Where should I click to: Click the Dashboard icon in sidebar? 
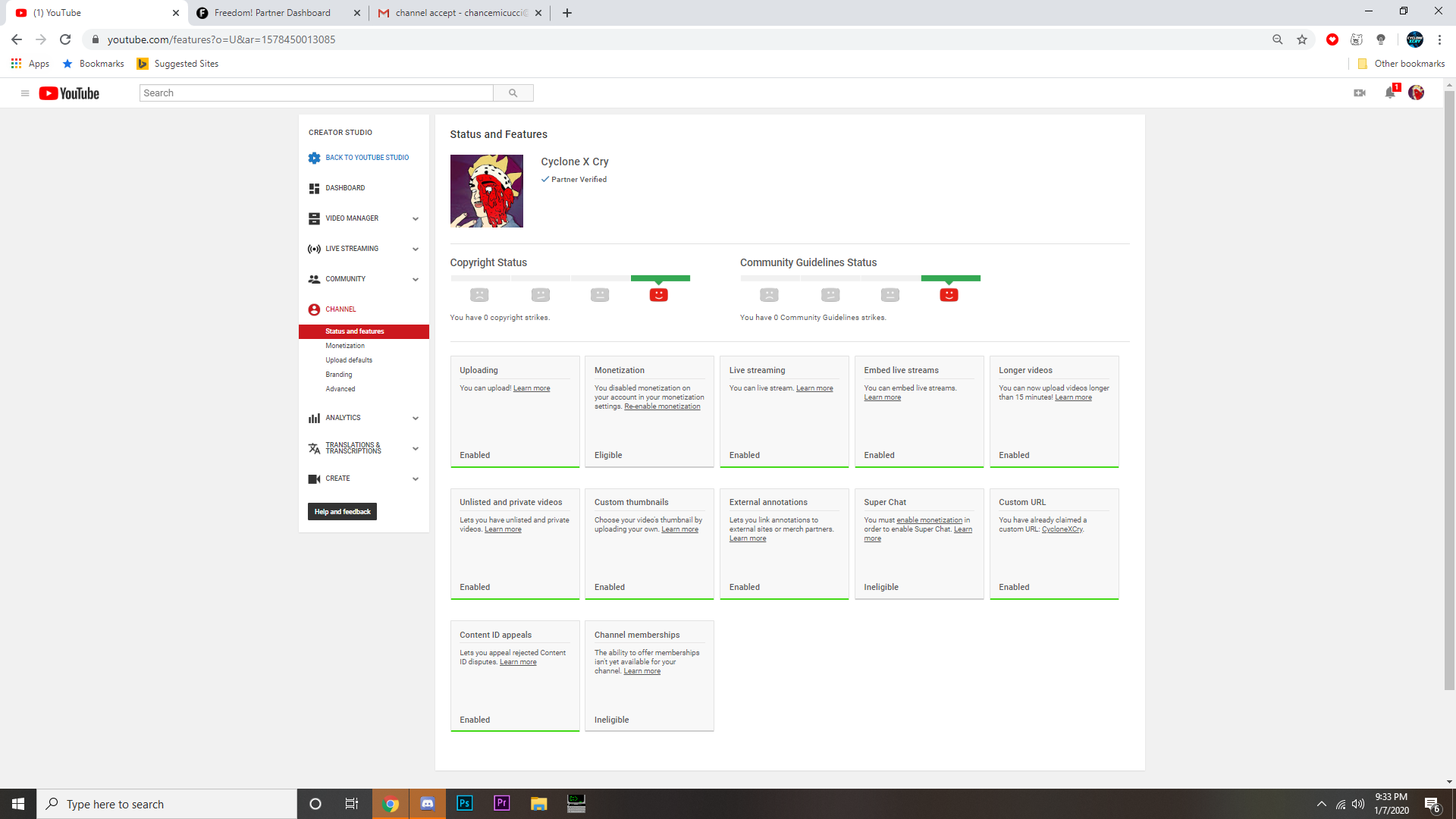314,188
